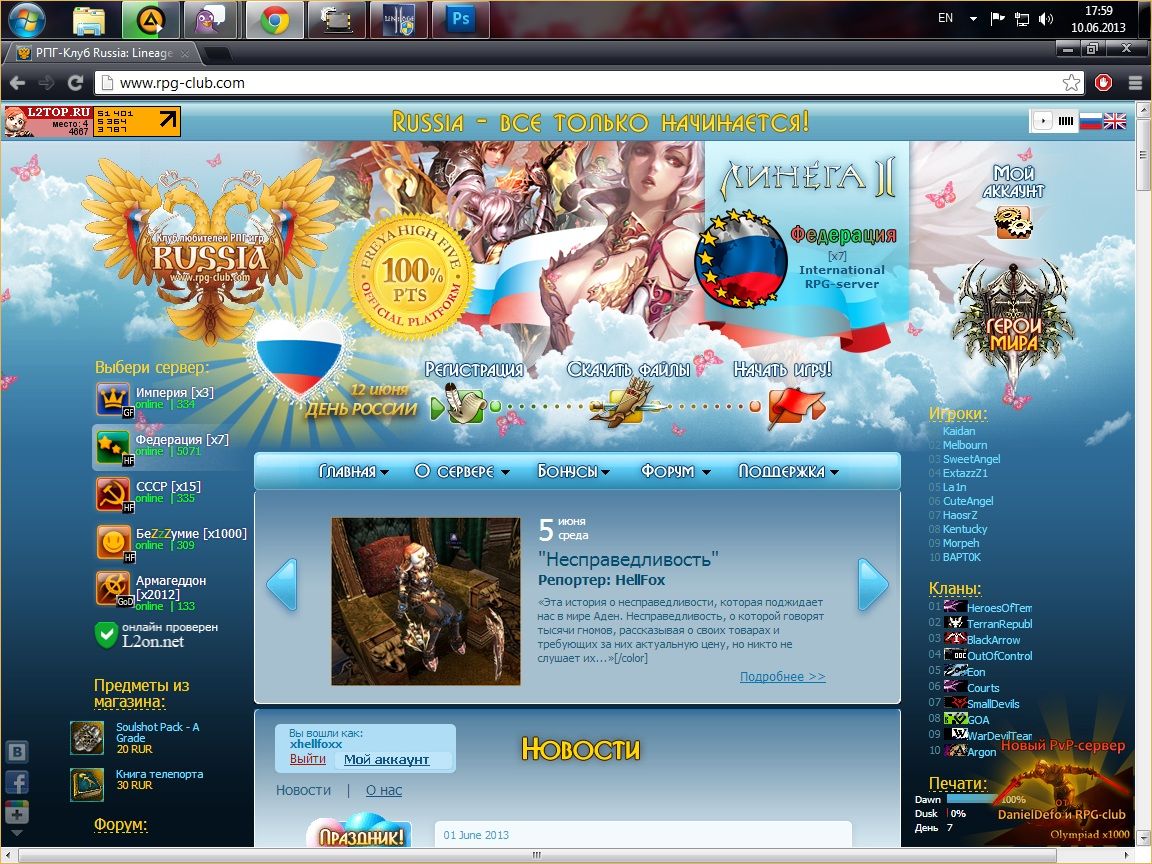Screen dimensions: 1152x864
Task: Switch site language to English flag
Action: (1115, 121)
